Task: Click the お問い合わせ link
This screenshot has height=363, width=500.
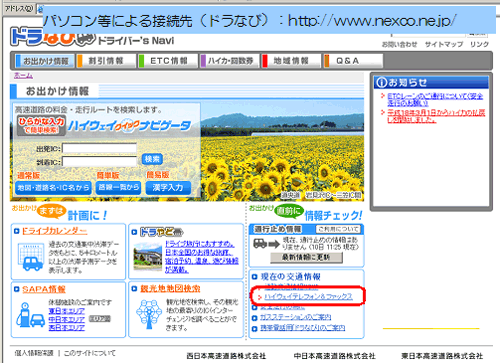Action: click(399, 44)
